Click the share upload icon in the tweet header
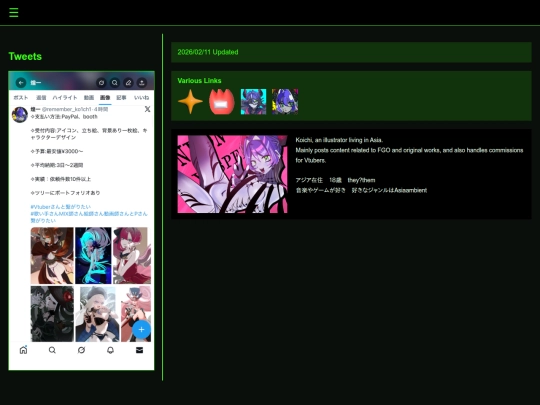This screenshot has height=405, width=540. [x=142, y=83]
